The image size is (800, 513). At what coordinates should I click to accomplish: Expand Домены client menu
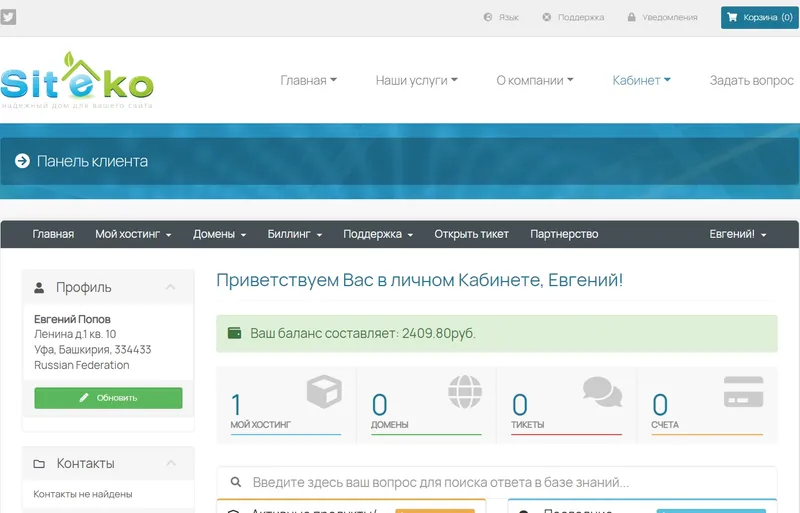coord(219,234)
